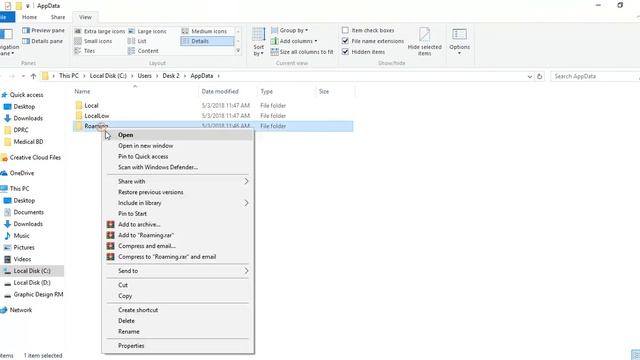
Task: Open the Sort by dropdown
Action: coord(258,41)
